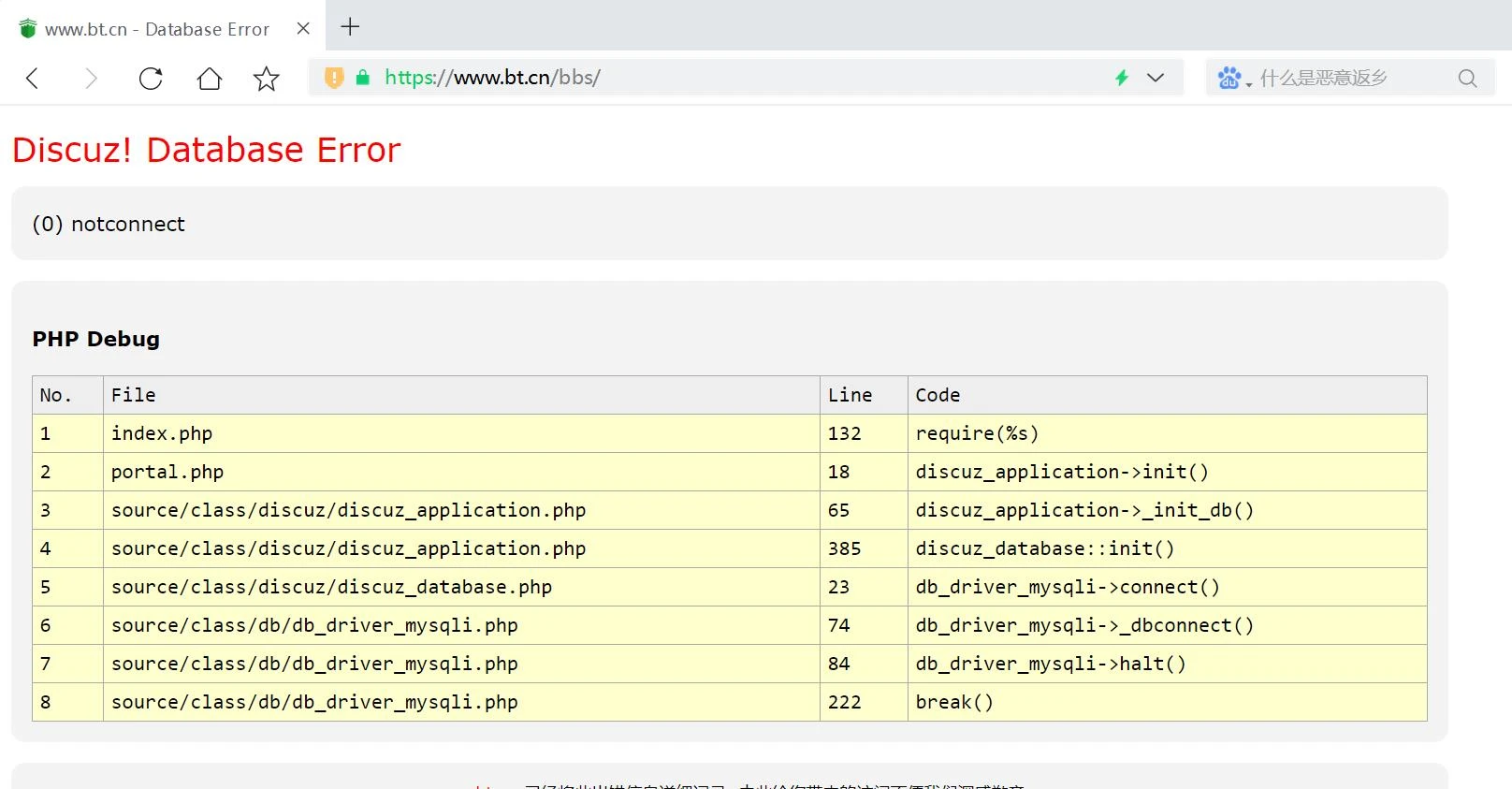Open the Baidu search engine selector
The image size is (1512, 789).
1234,78
